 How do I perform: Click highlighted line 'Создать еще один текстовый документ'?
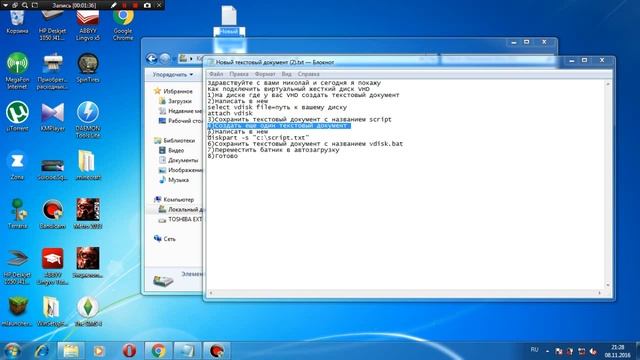(279, 126)
